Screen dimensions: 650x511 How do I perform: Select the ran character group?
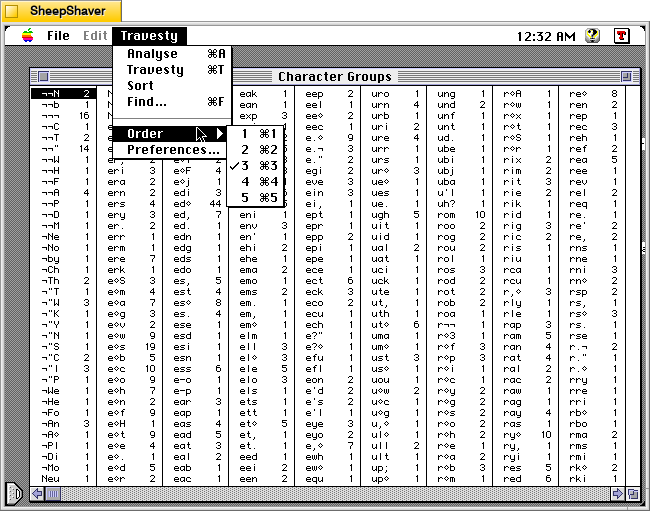526,346
